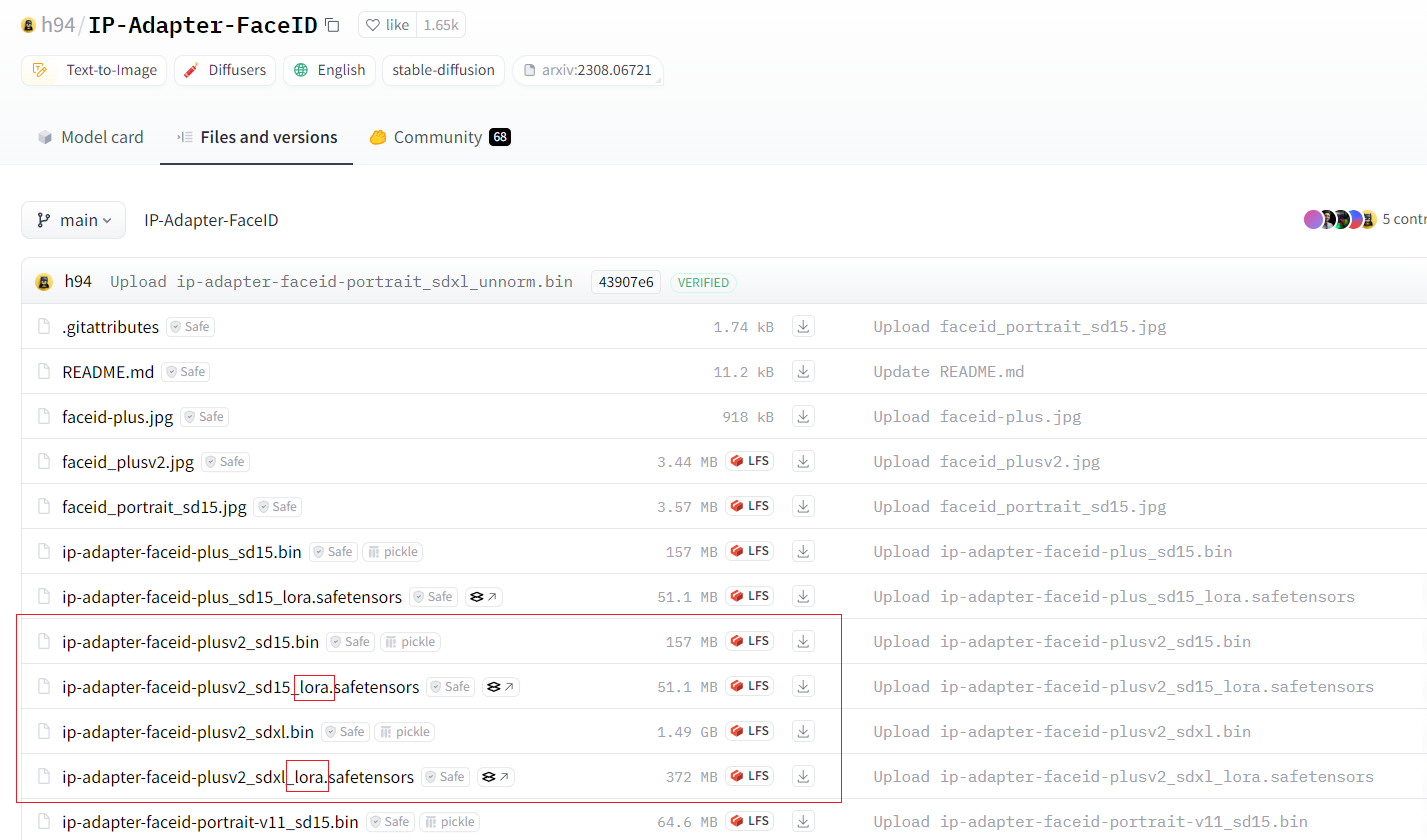This screenshot has height=840, width=1427.
Task: Open ip-adapter-faceid-portrait-v11_sd15.bin file link
Action: point(210,822)
